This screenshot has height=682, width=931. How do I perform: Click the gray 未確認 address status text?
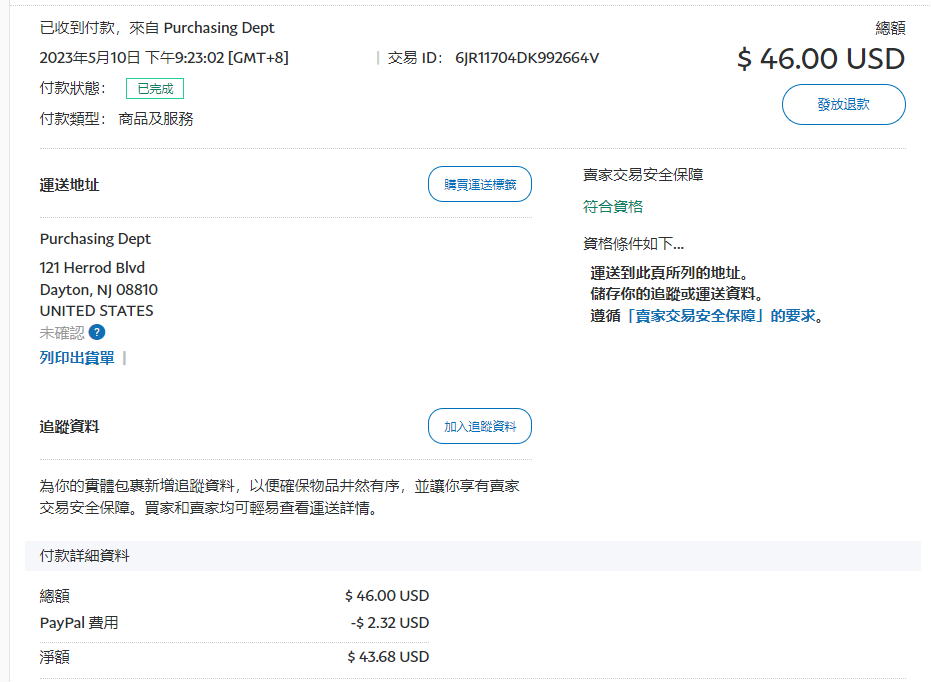point(62,333)
